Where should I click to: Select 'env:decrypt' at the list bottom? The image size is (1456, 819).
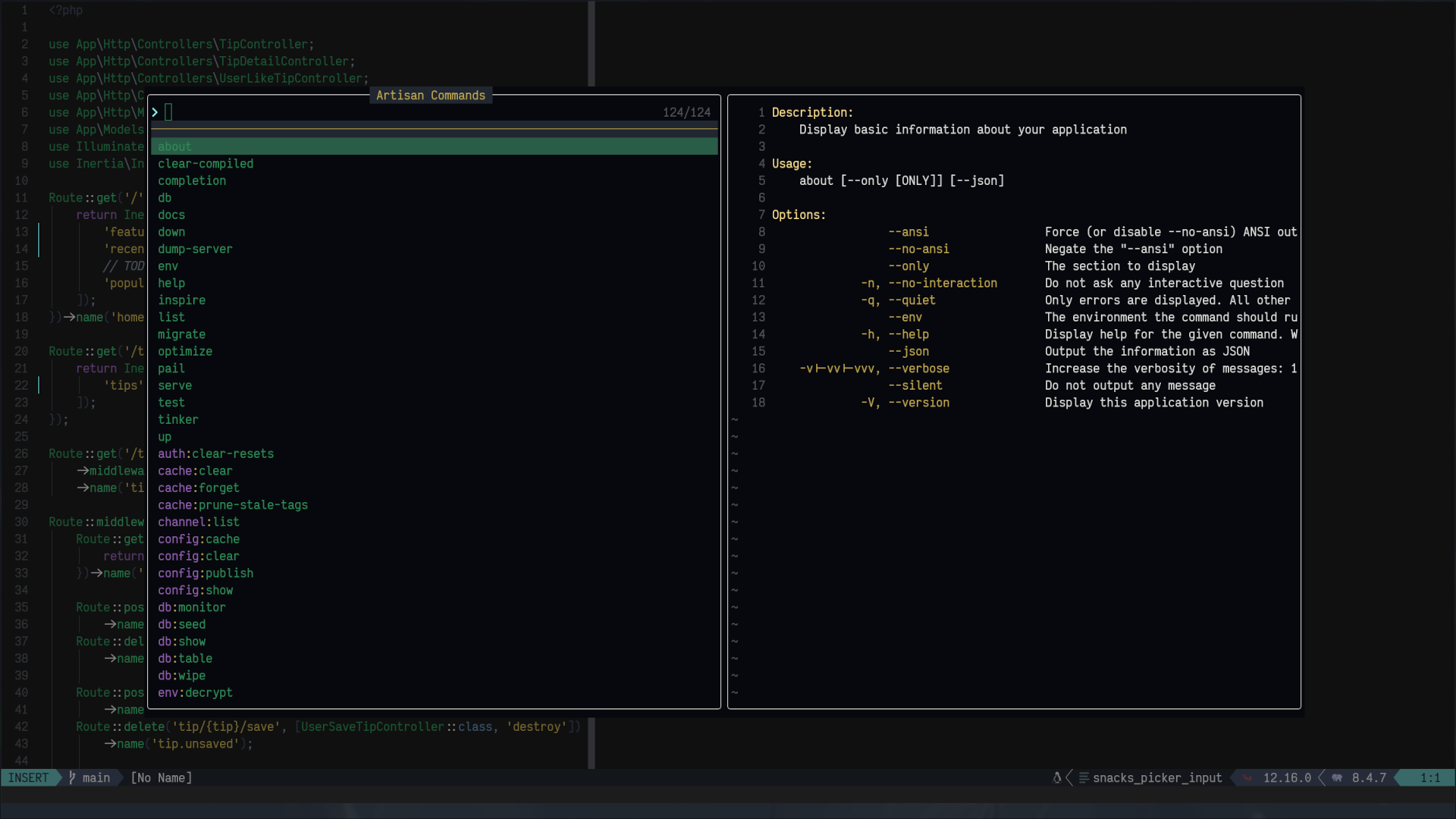195,692
